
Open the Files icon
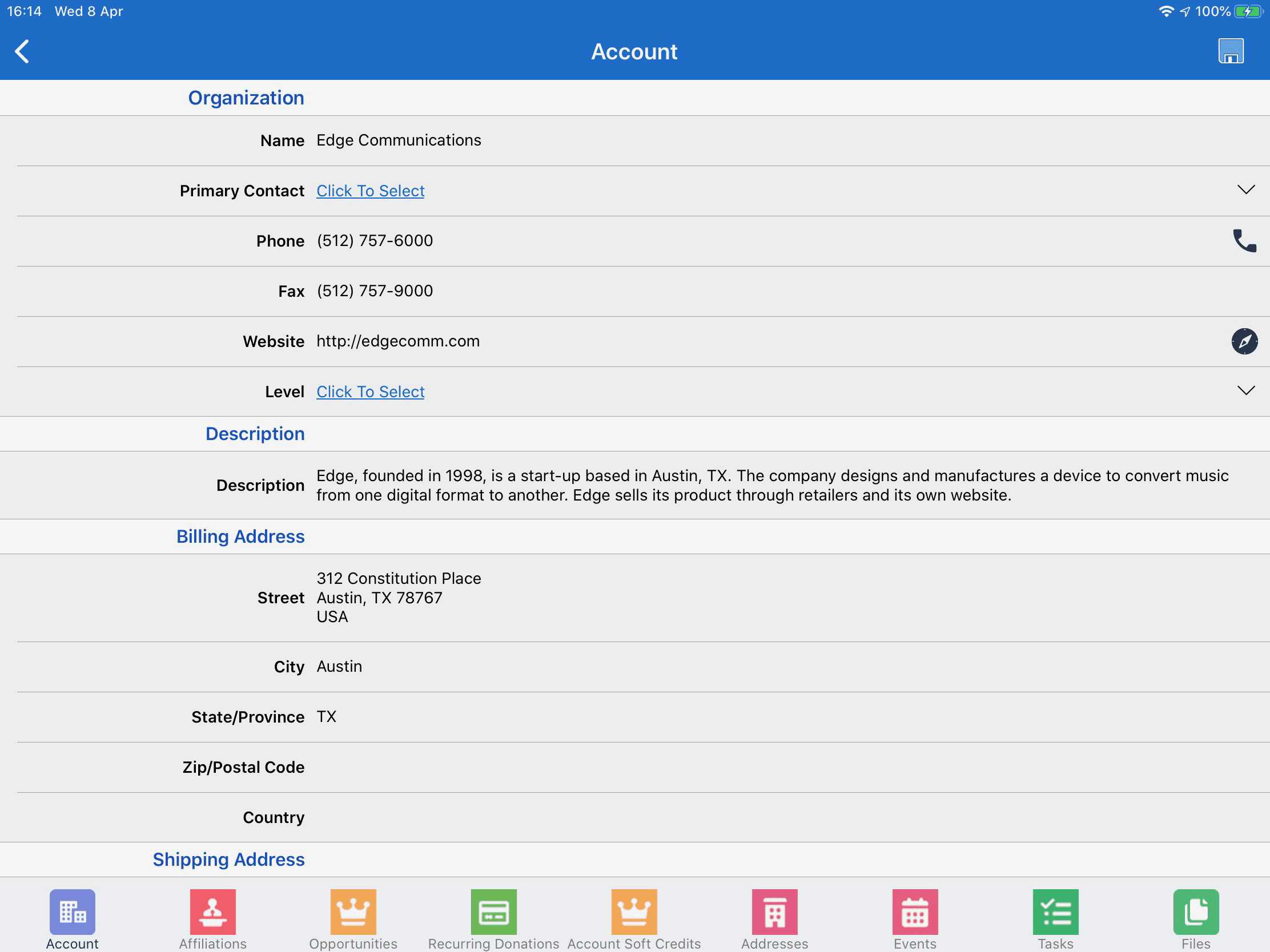pos(1196,912)
